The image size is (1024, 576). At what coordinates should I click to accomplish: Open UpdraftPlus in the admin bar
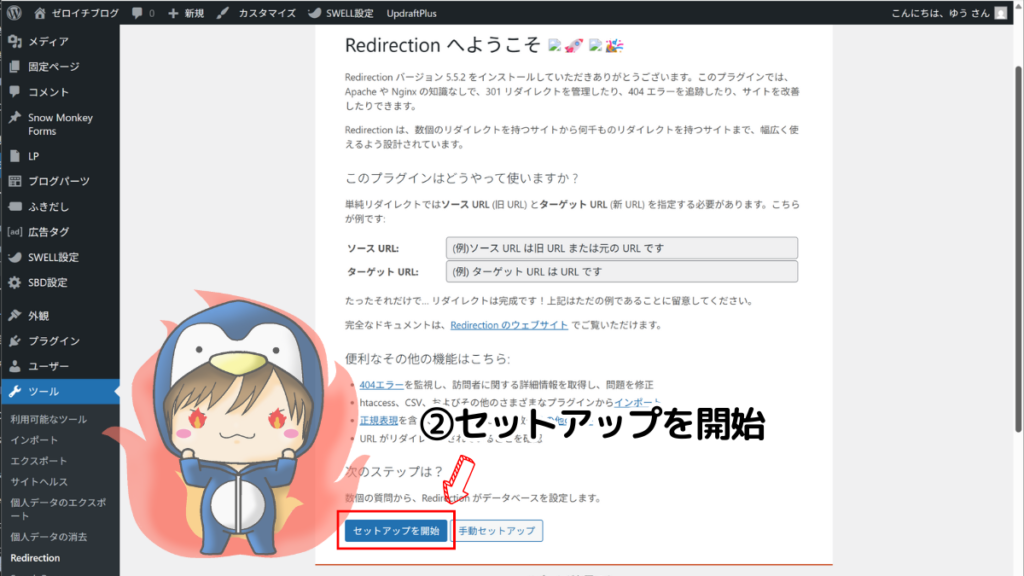pos(411,13)
